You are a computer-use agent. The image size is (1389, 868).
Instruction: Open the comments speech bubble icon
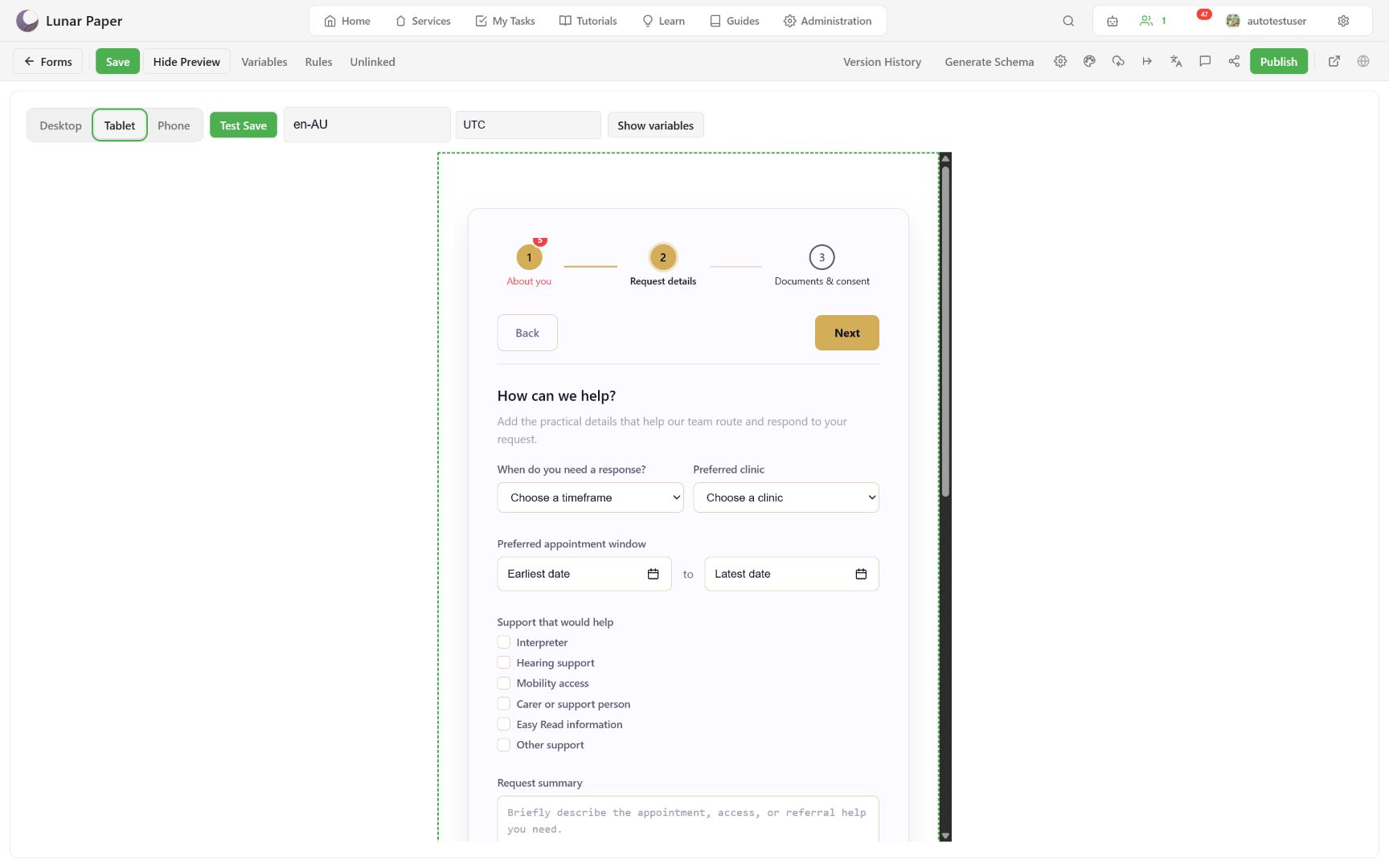(x=1205, y=61)
